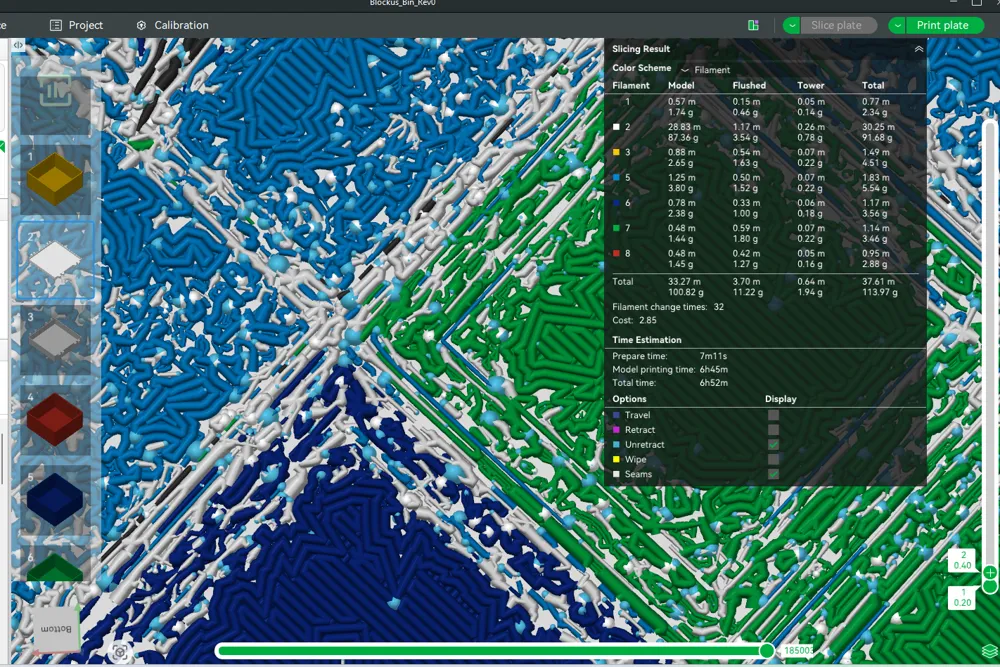Select the yellow plate 1 thumbnail
This screenshot has width=1000, height=667.
pos(55,180)
